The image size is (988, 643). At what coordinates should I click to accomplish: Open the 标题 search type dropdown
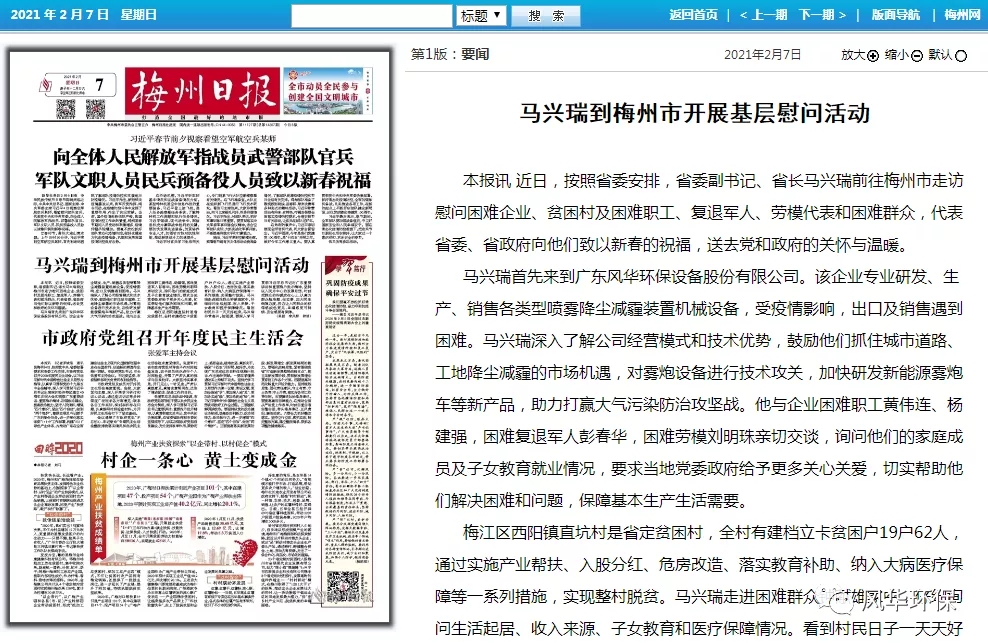(481, 15)
